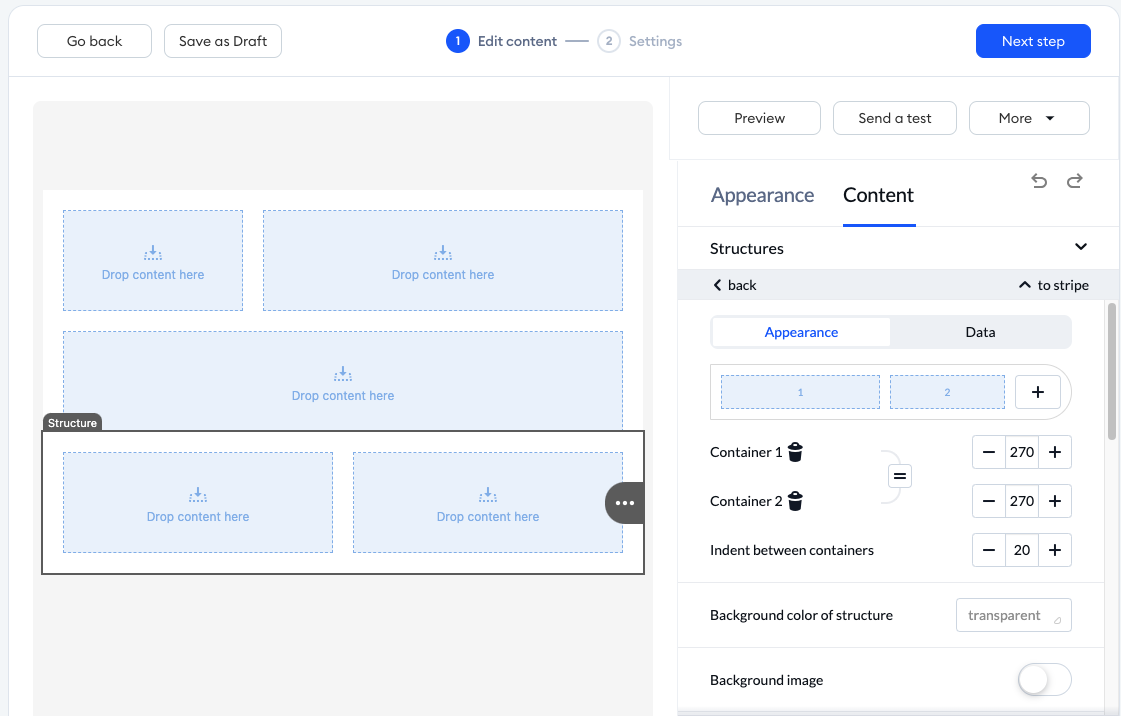Switch to the Data segment
The width and height of the screenshot is (1121, 716).
tap(980, 332)
